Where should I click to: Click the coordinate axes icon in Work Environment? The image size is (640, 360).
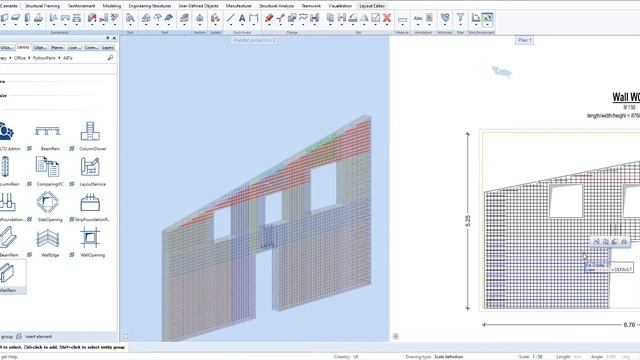point(476,18)
